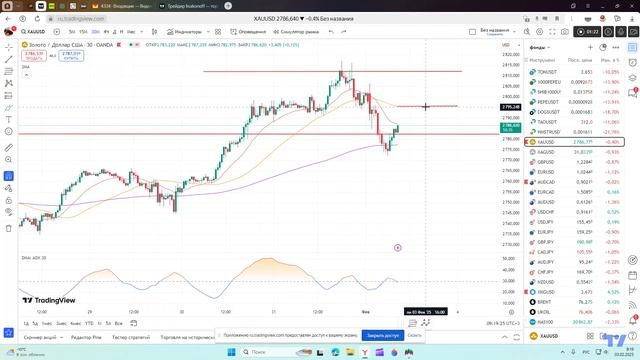The width and height of the screenshot is (640, 360).
Task: Open the Индикаторы menu
Action: tap(184, 31)
